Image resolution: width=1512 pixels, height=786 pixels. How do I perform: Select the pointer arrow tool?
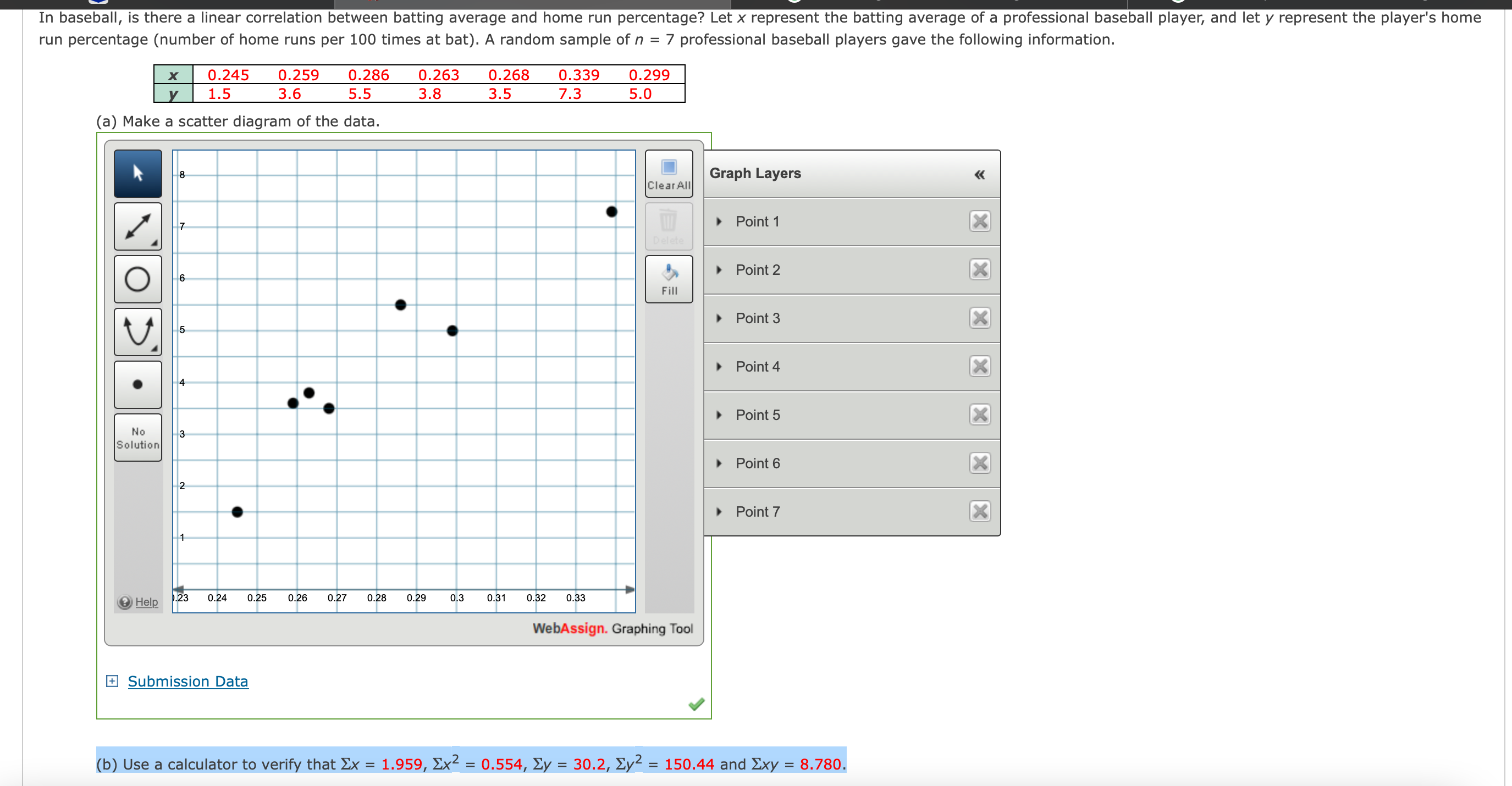137,173
